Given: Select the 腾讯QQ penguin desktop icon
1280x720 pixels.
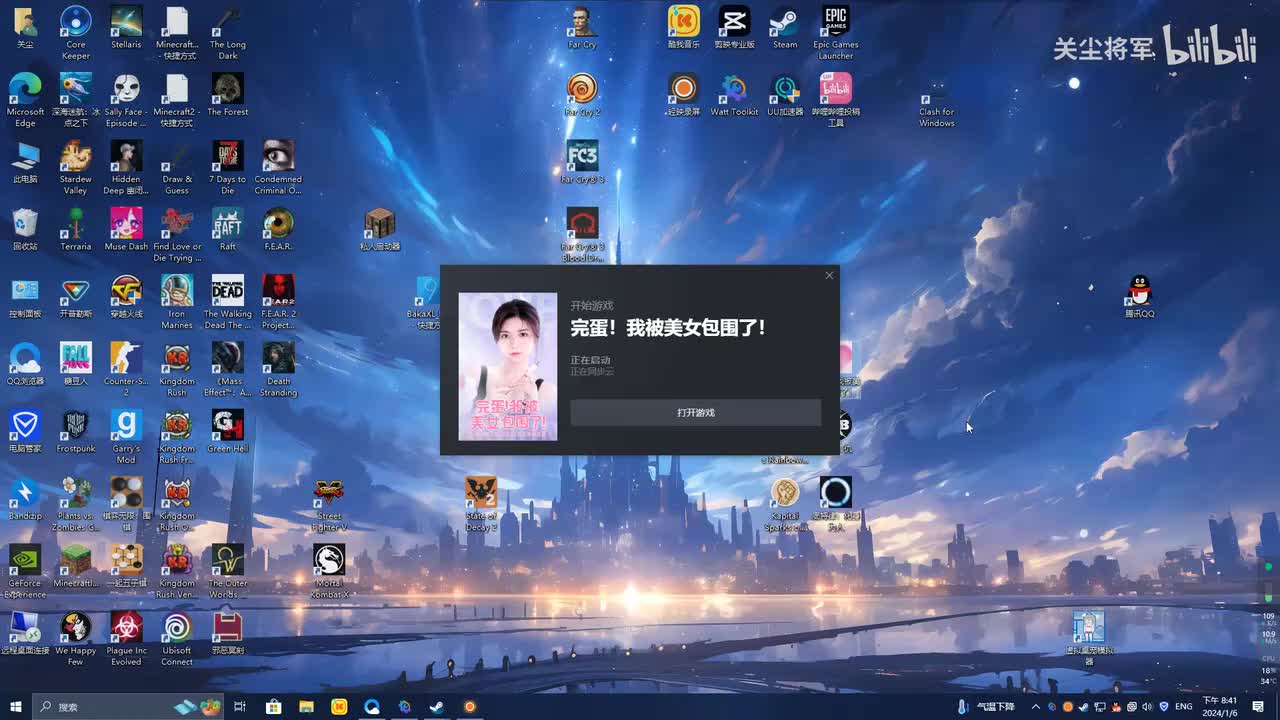Looking at the screenshot, I should (1139, 297).
